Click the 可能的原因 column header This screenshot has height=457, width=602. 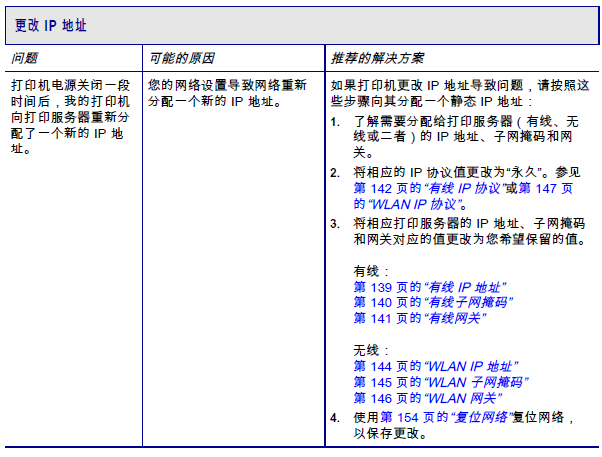pos(181,58)
